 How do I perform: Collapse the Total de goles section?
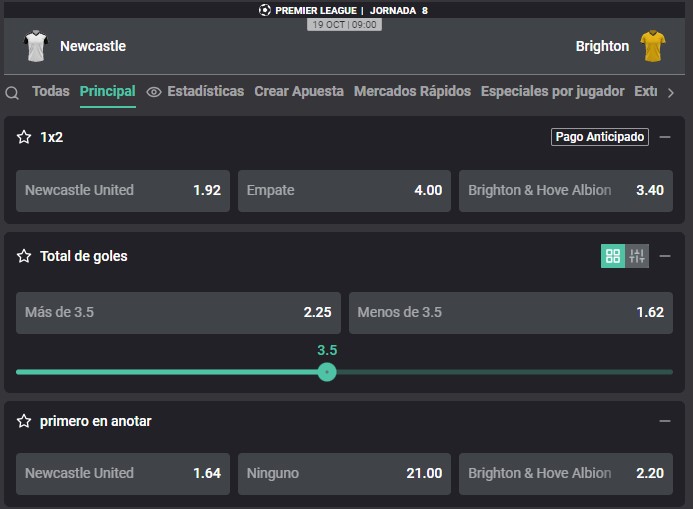pyautogui.click(x=665, y=256)
